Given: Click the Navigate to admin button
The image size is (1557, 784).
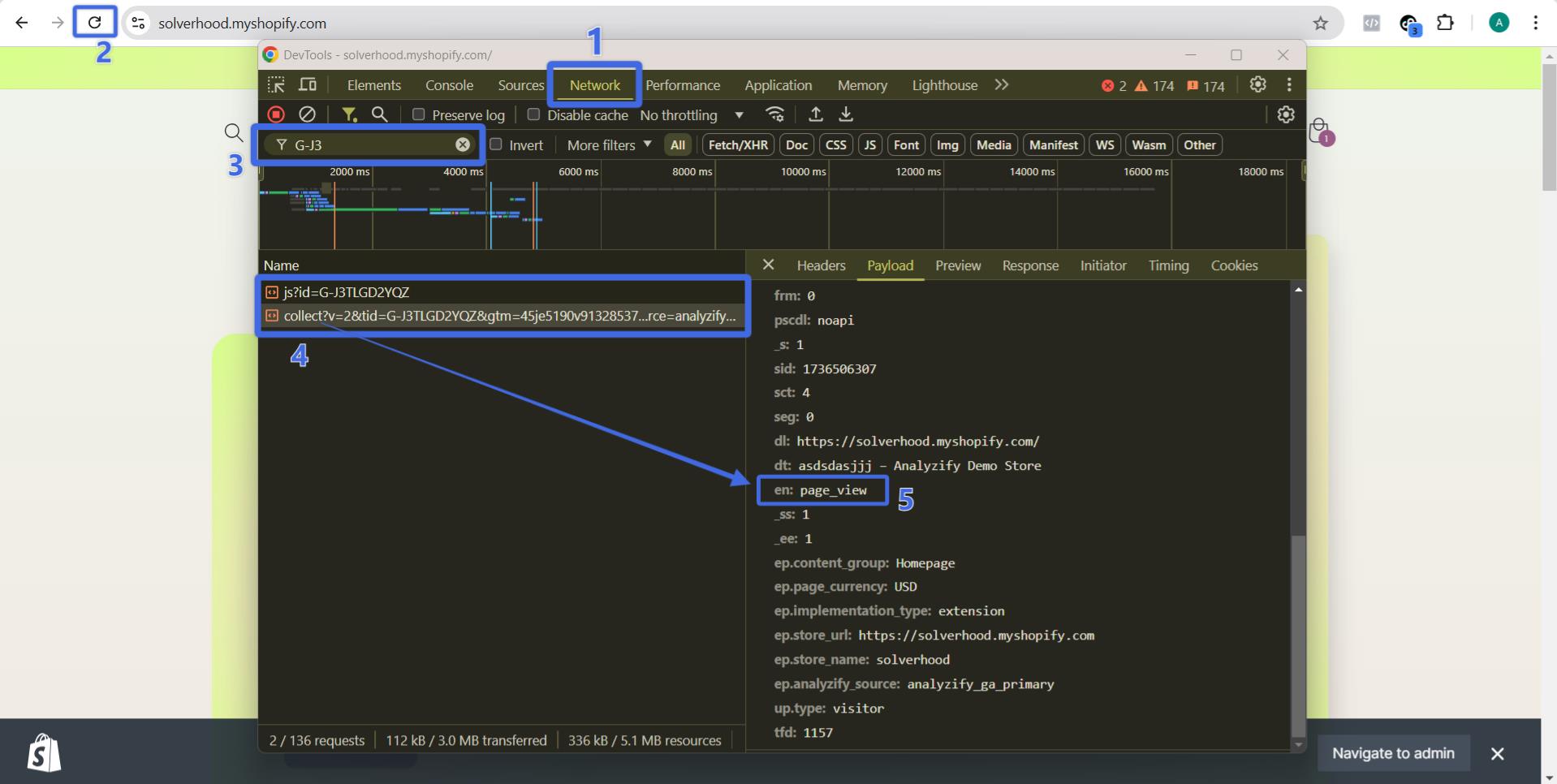Looking at the screenshot, I should pyautogui.click(x=1393, y=753).
